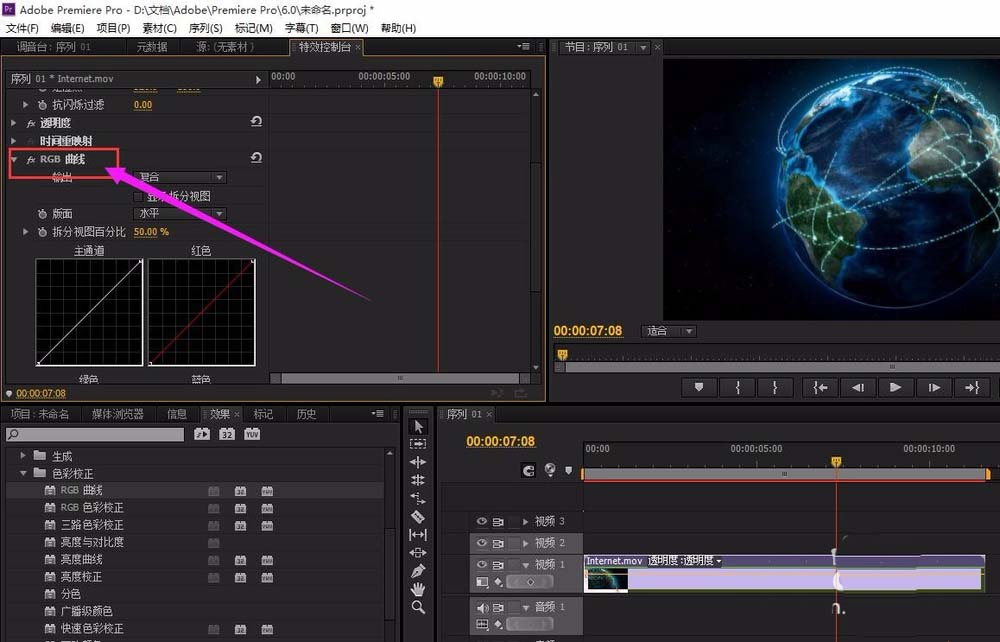Screen dimensions: 1000x642
Task: Click the Add Marker button in program monitor
Action: click(x=699, y=387)
